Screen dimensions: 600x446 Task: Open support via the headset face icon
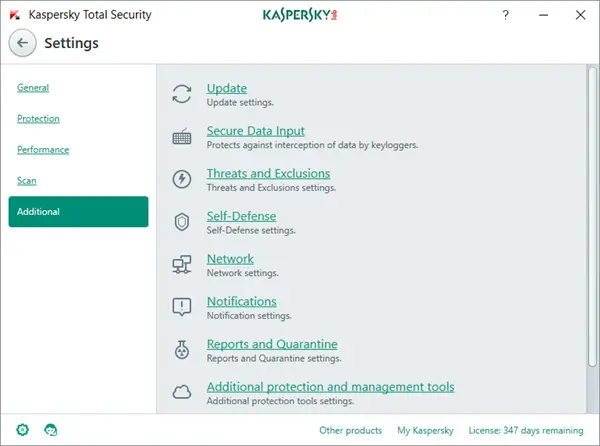click(x=51, y=430)
